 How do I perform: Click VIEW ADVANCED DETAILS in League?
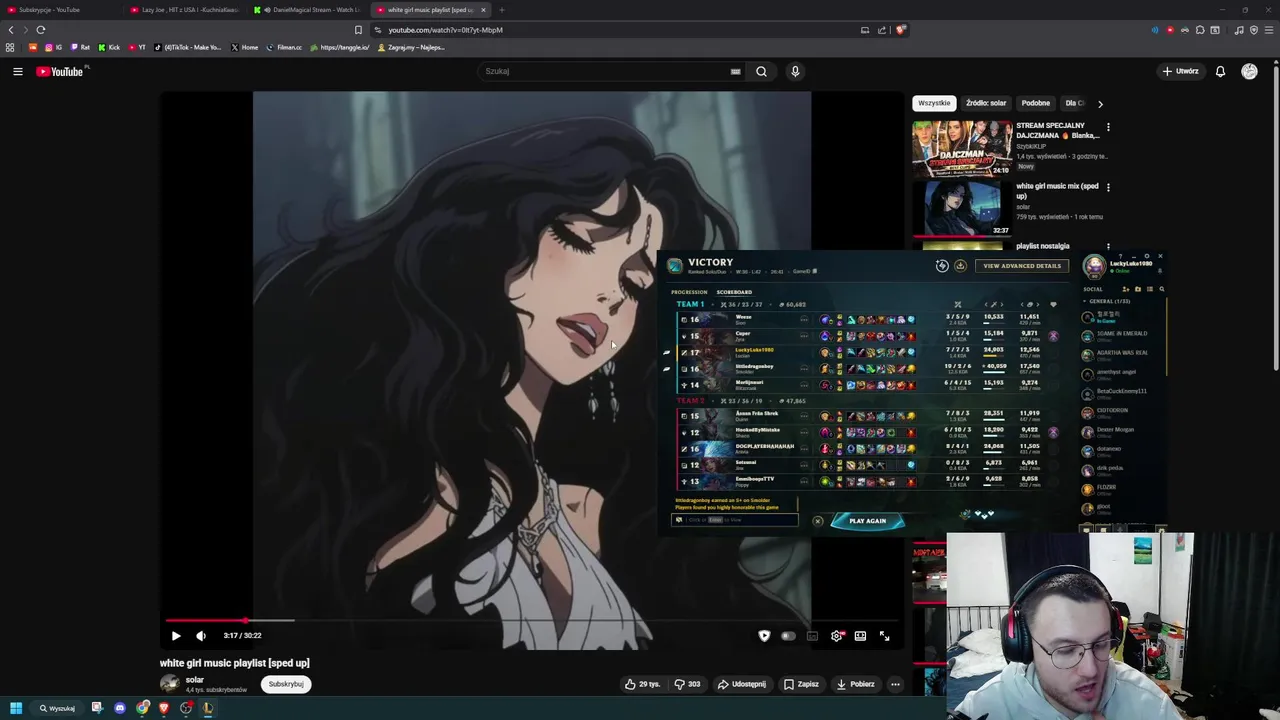coord(1022,266)
